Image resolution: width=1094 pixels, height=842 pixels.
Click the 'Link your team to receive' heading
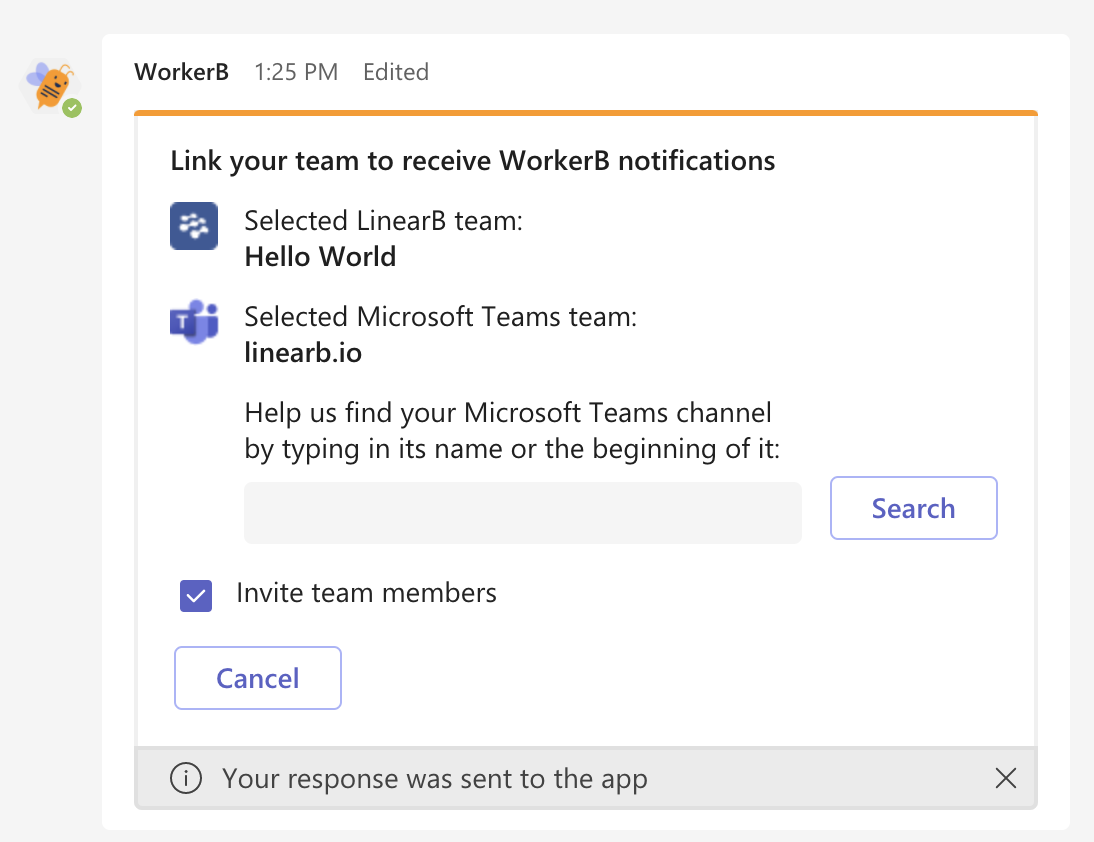tap(473, 160)
